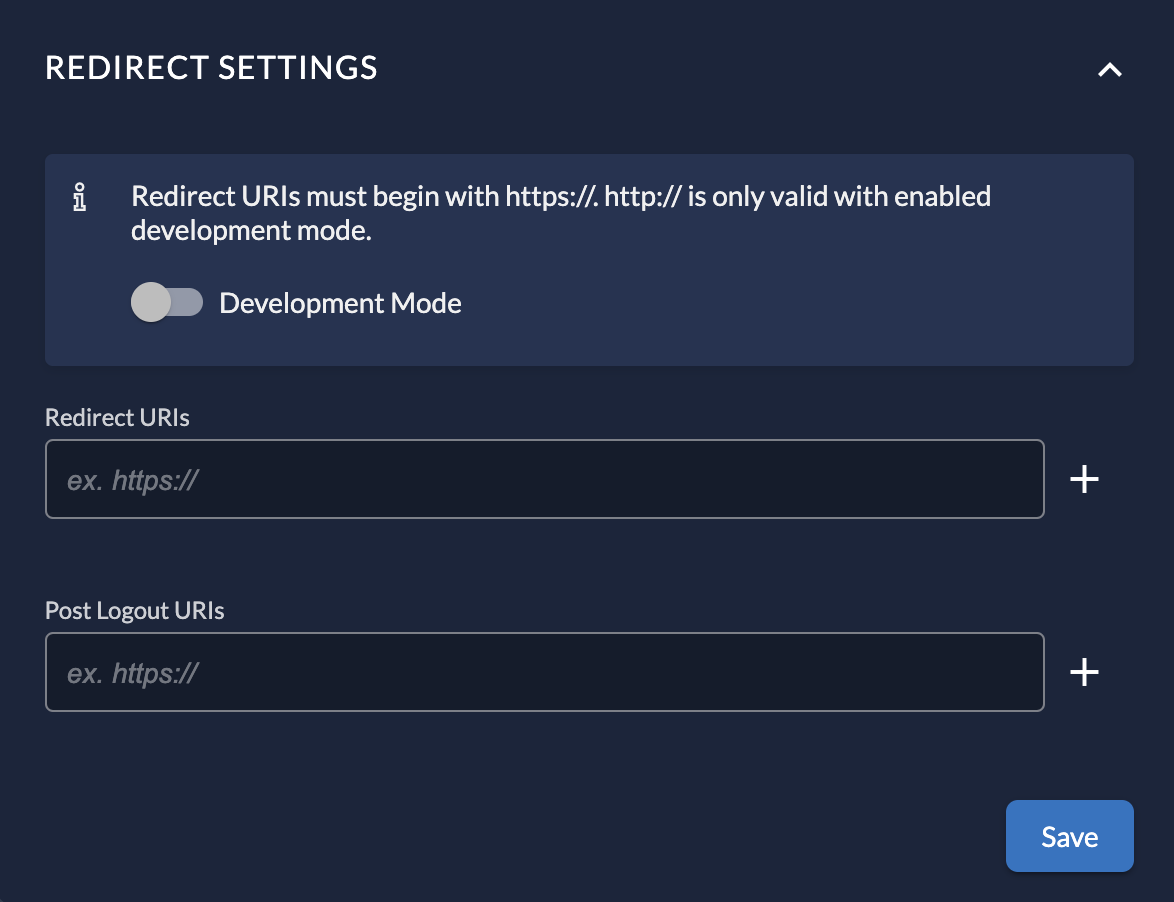Click the info icon in the notice
This screenshot has width=1174, height=902.
click(81, 198)
